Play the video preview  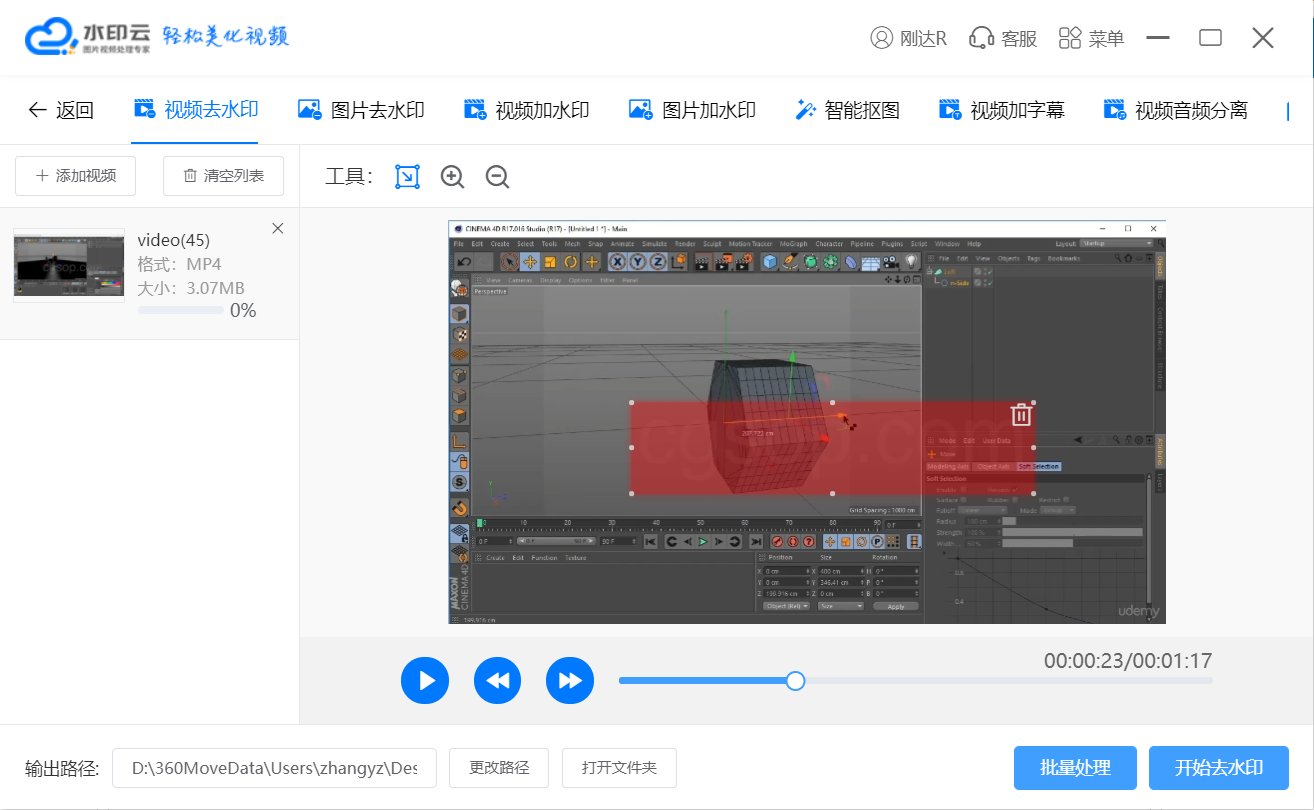[x=425, y=681]
